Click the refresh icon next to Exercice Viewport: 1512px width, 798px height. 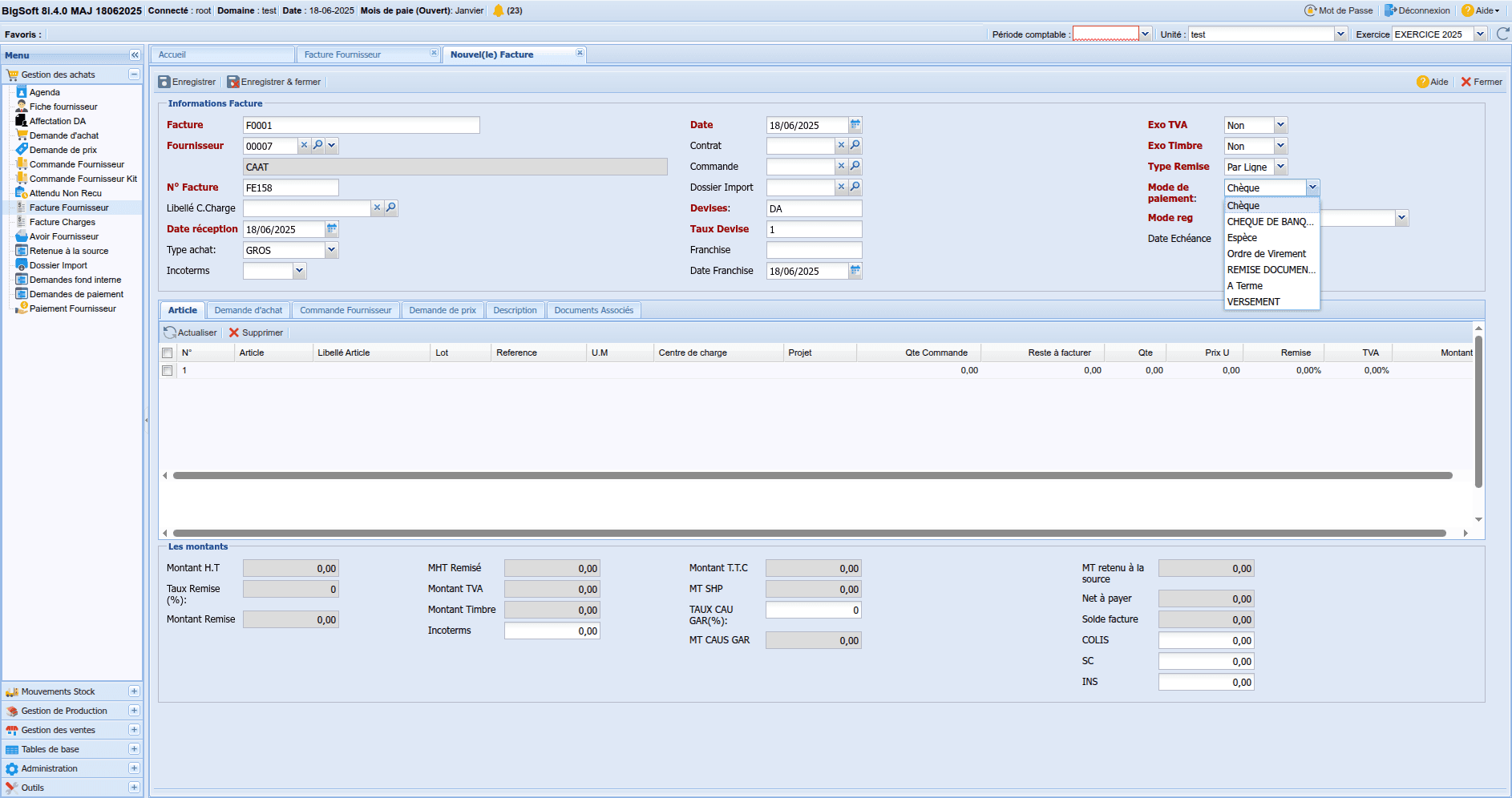pyautogui.click(x=1502, y=34)
